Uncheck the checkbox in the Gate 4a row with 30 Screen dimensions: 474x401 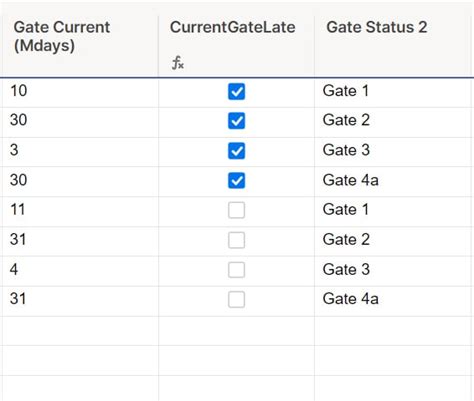[236, 180]
